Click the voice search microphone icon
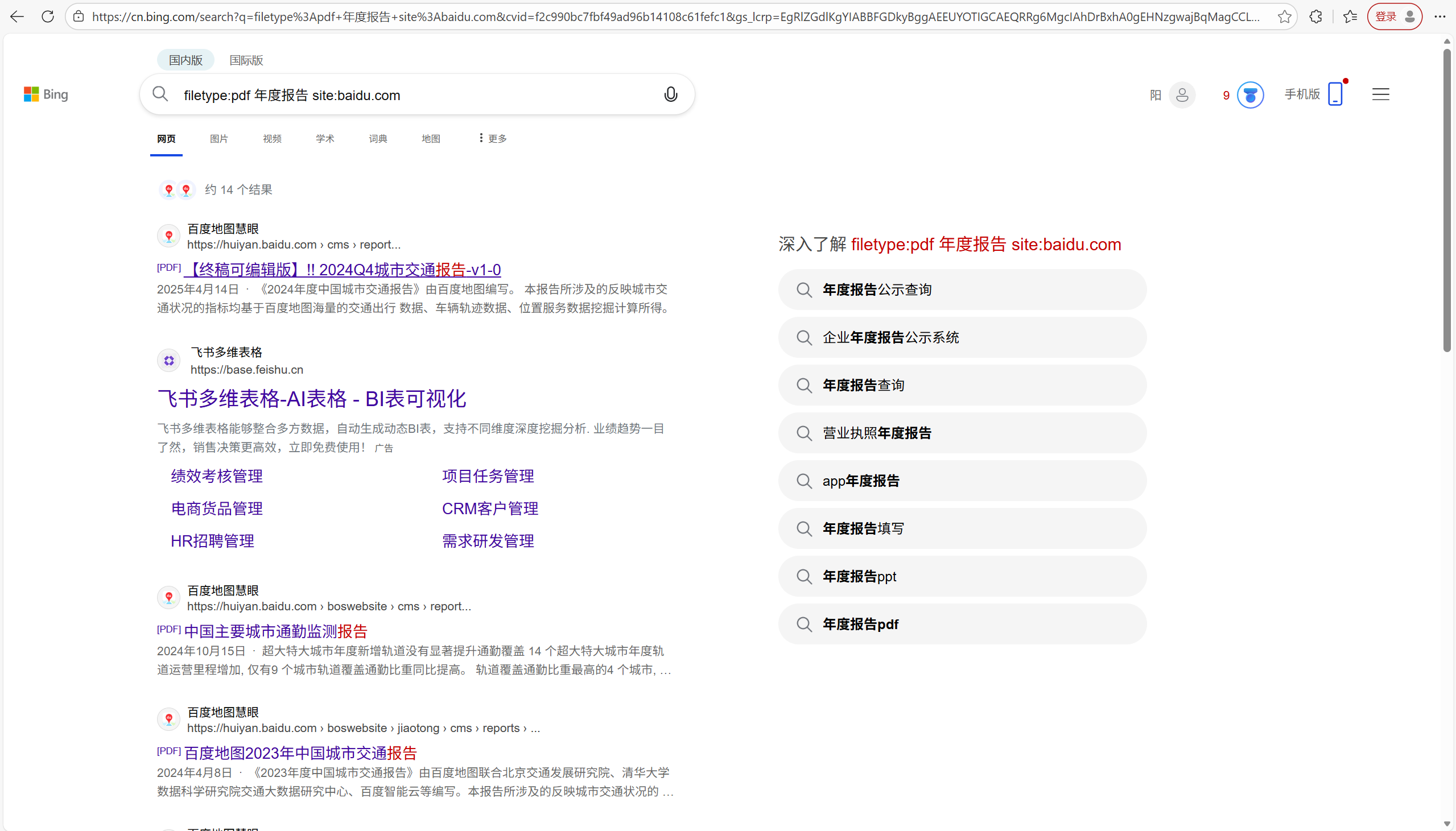 tap(671, 95)
